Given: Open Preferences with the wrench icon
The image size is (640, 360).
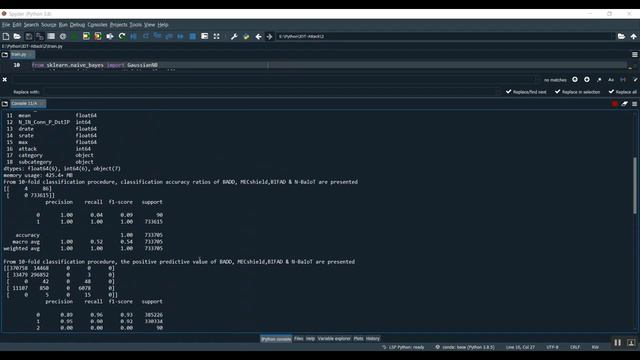Looking at the screenshot, I should (234, 36).
